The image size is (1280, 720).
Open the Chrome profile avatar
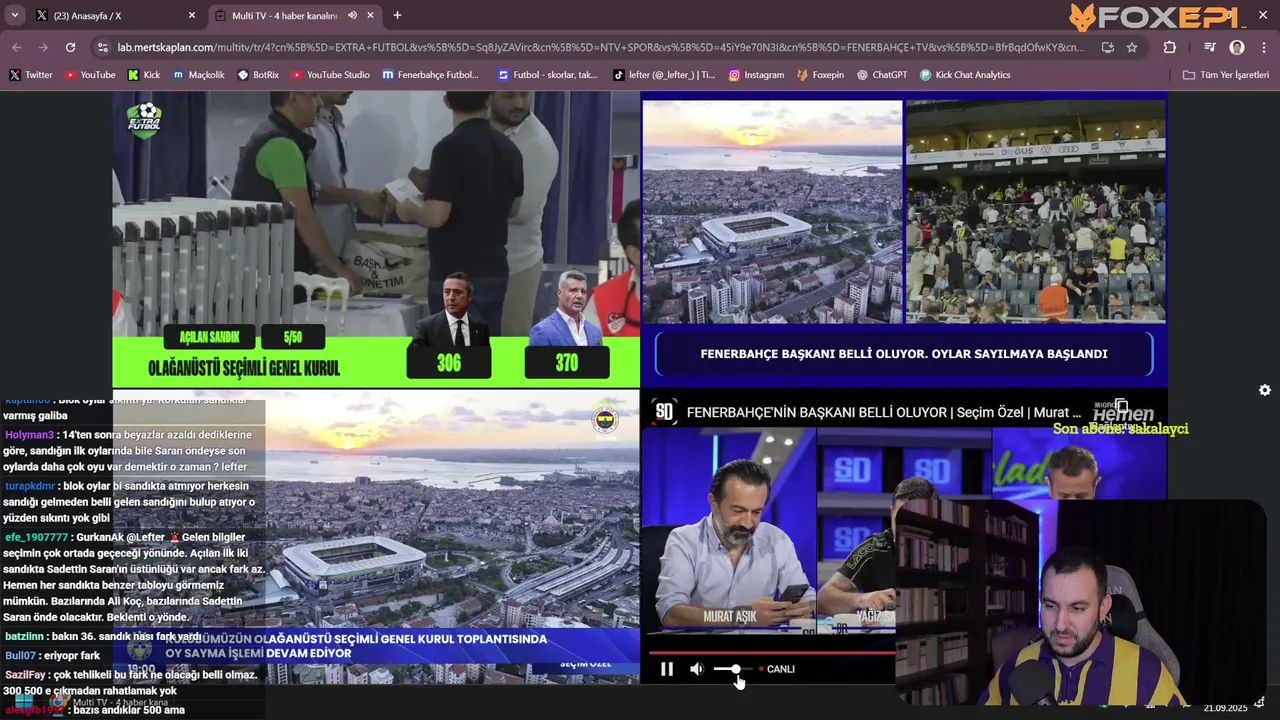coord(1237,47)
